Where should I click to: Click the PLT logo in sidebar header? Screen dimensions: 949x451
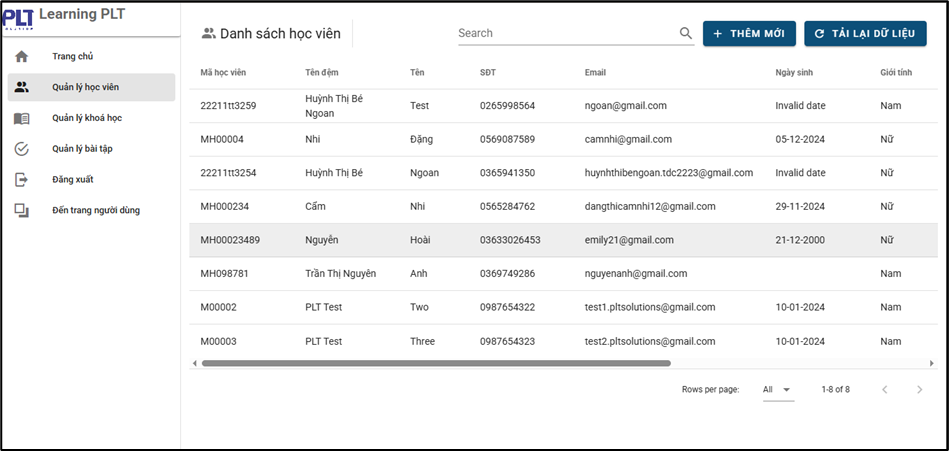click(x=18, y=18)
